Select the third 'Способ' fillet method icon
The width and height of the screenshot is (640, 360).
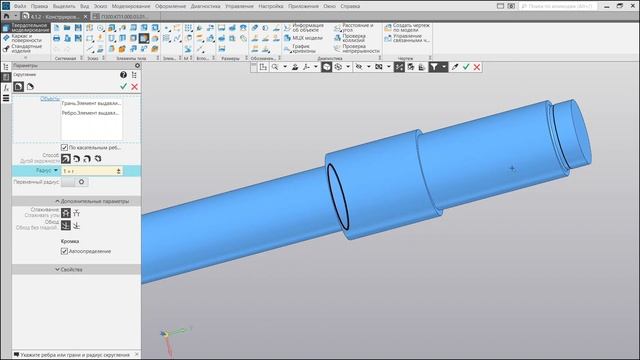click(x=87, y=159)
